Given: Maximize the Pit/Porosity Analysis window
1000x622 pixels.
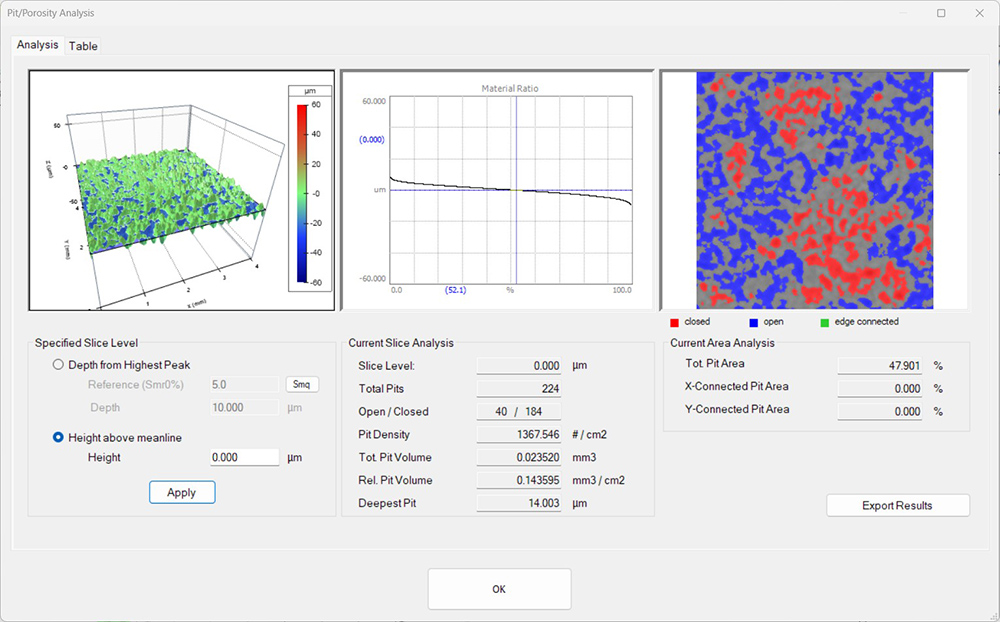Looking at the screenshot, I should (x=941, y=13).
